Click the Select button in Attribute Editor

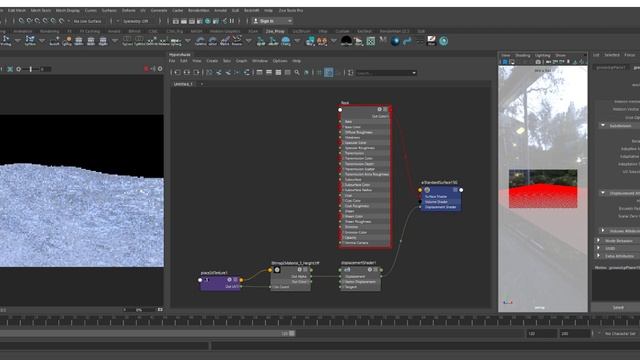618,307
